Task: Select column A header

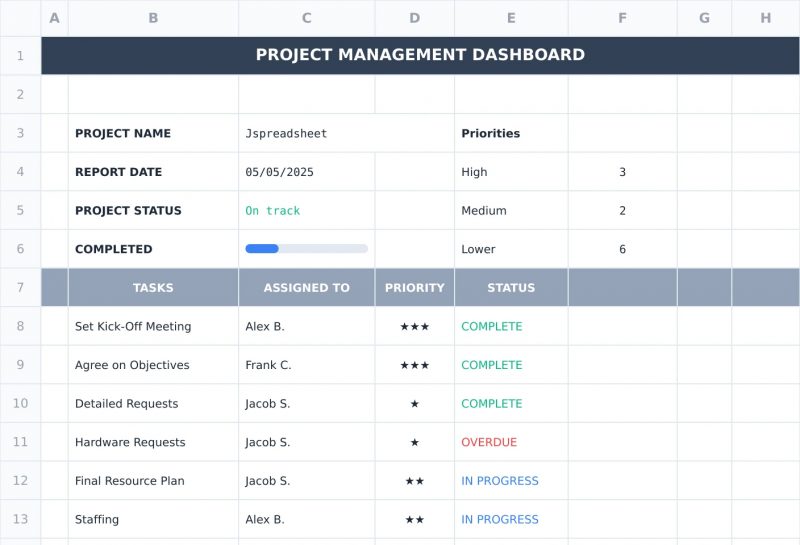Action: click(55, 18)
